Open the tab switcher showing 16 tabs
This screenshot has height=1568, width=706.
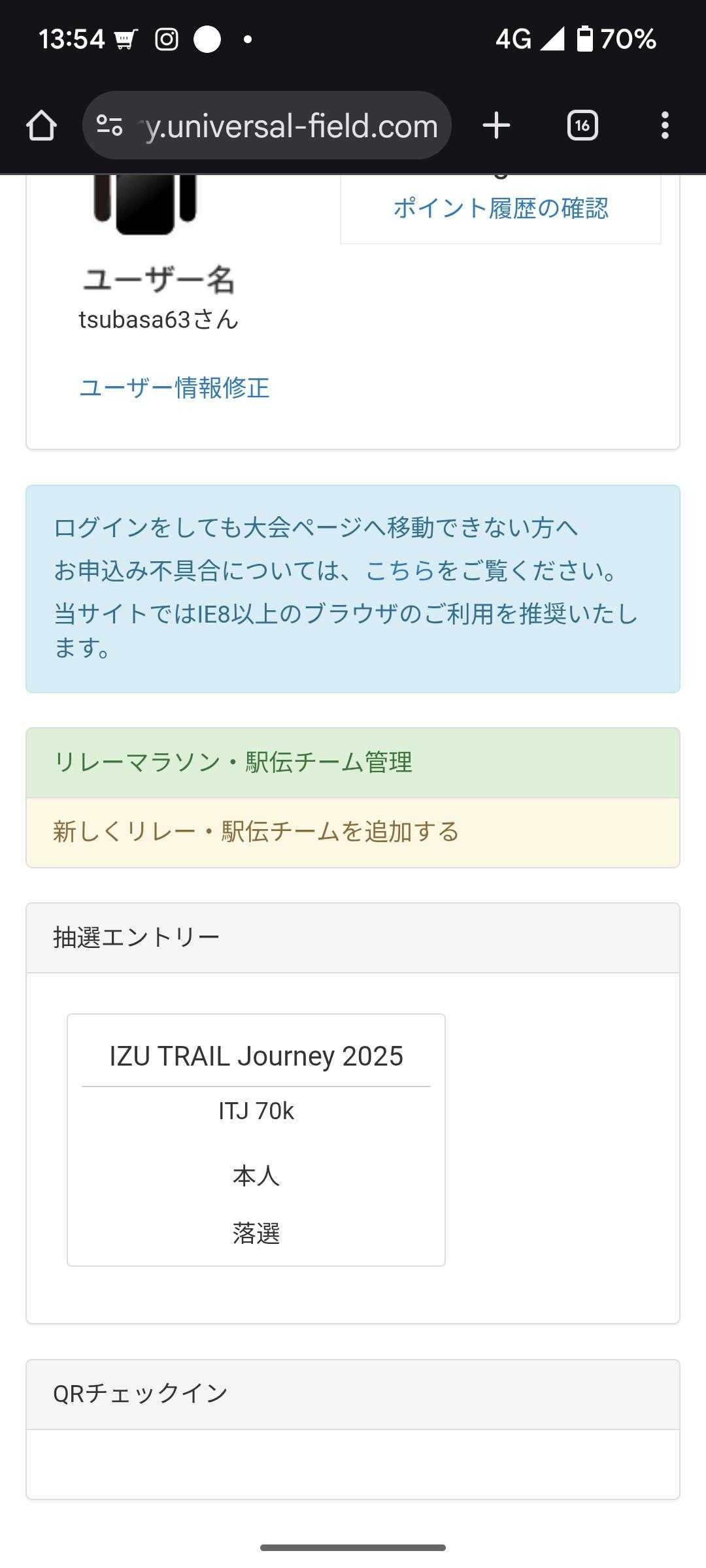[x=582, y=125]
